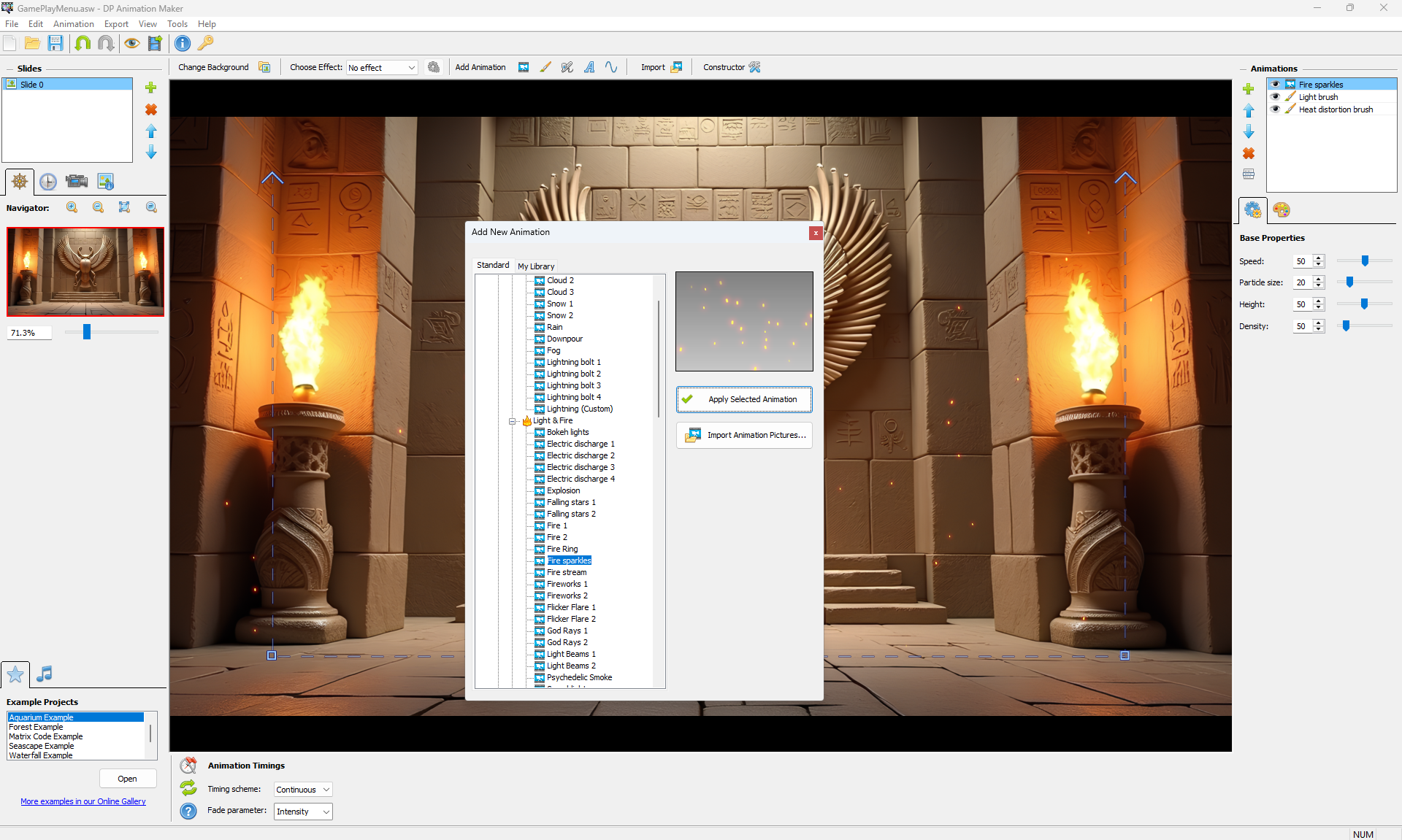Hide the Heat distortion brush layer

(x=1276, y=109)
